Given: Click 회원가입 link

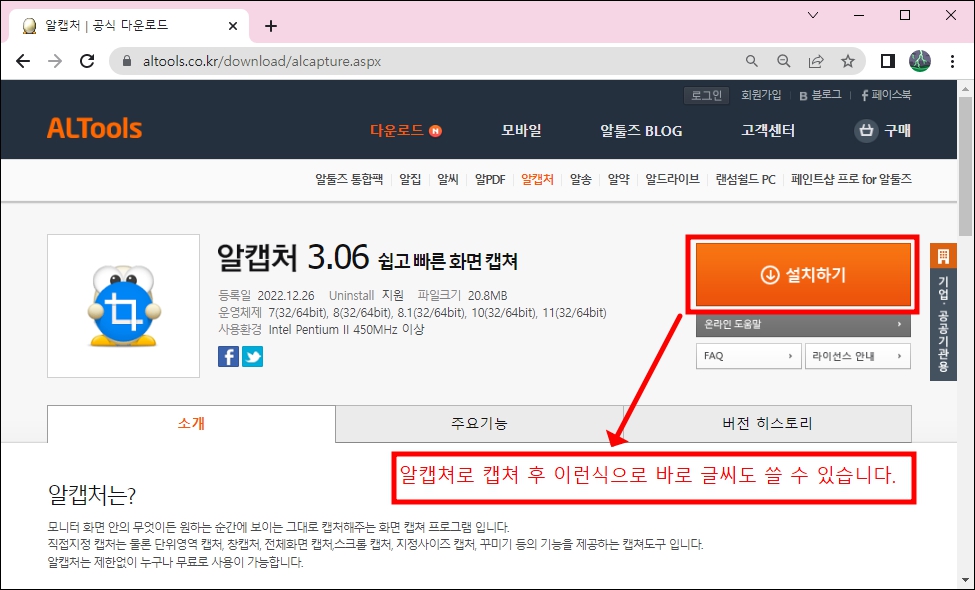Looking at the screenshot, I should point(761,95).
